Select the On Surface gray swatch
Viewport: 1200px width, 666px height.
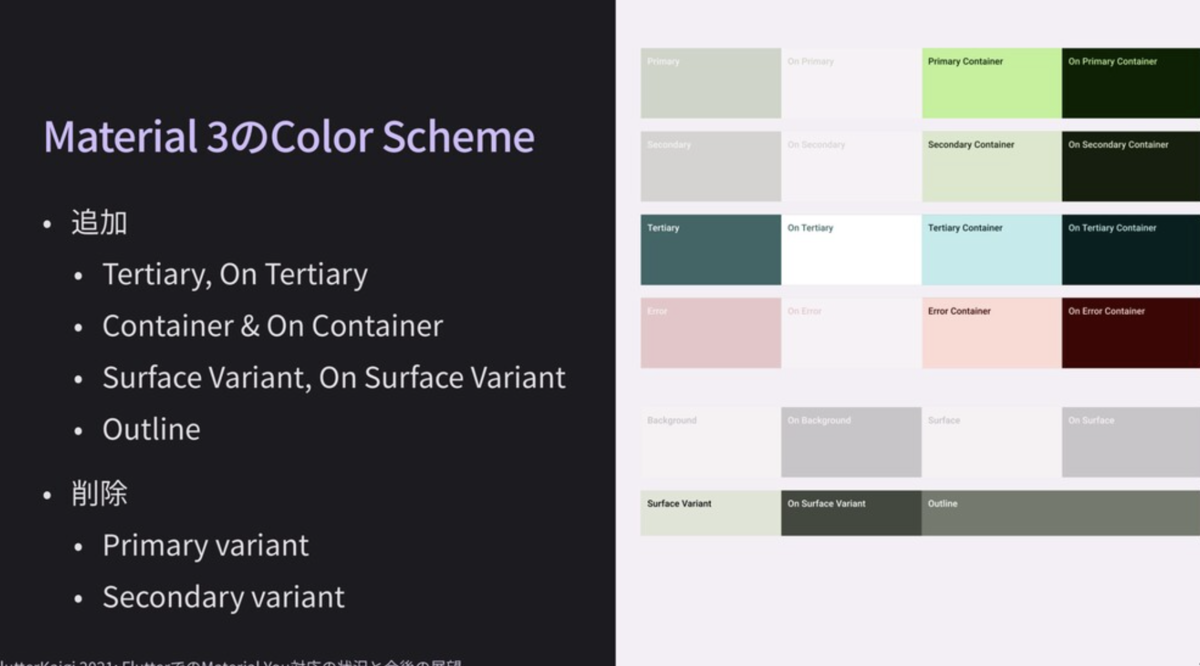pos(1131,442)
